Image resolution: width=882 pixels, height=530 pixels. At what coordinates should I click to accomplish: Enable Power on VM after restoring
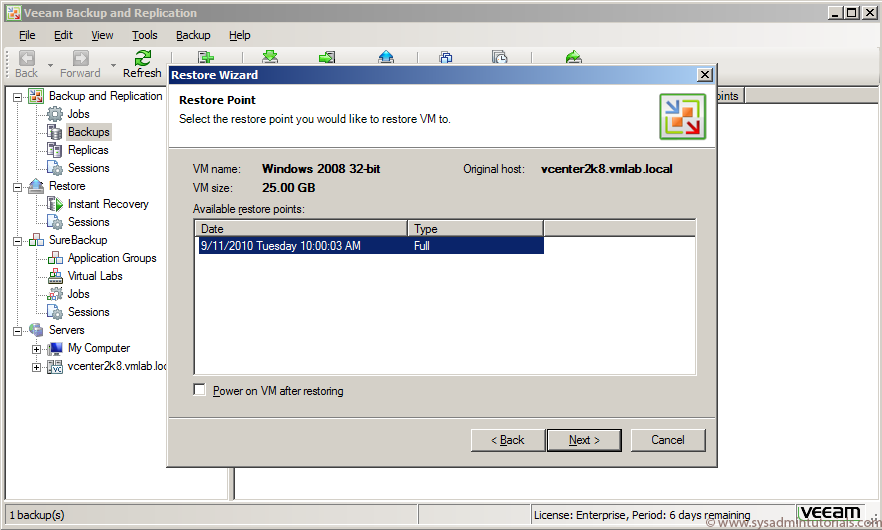click(x=200, y=390)
